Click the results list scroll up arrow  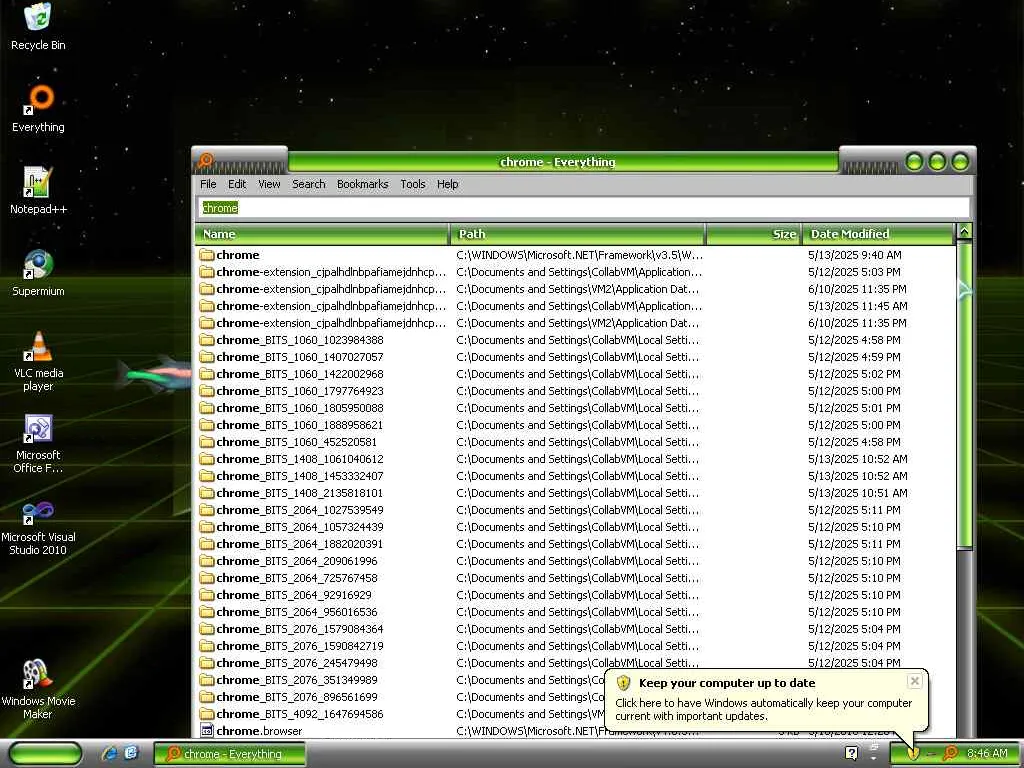[x=964, y=231]
